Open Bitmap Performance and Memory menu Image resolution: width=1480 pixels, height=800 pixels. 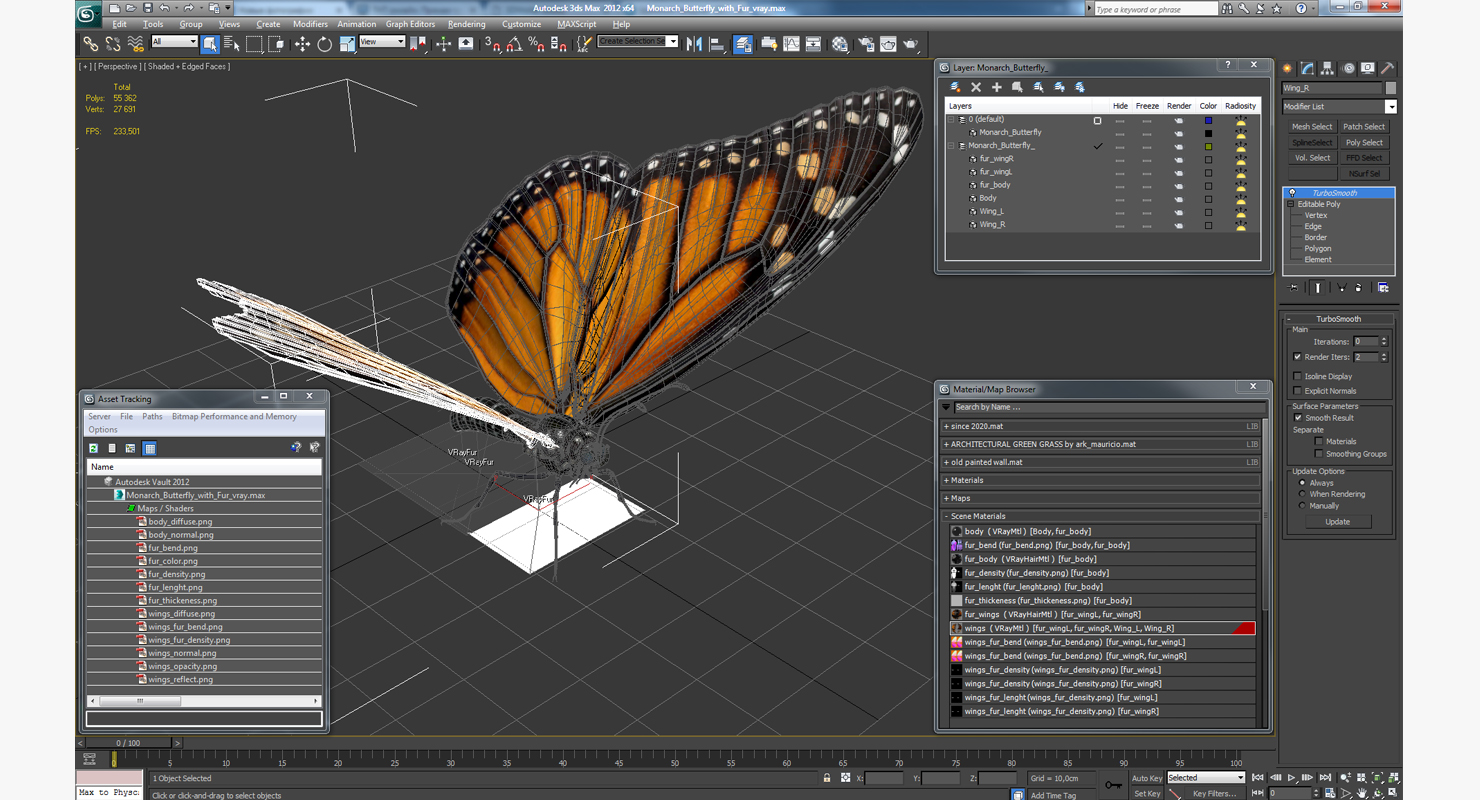(234, 417)
